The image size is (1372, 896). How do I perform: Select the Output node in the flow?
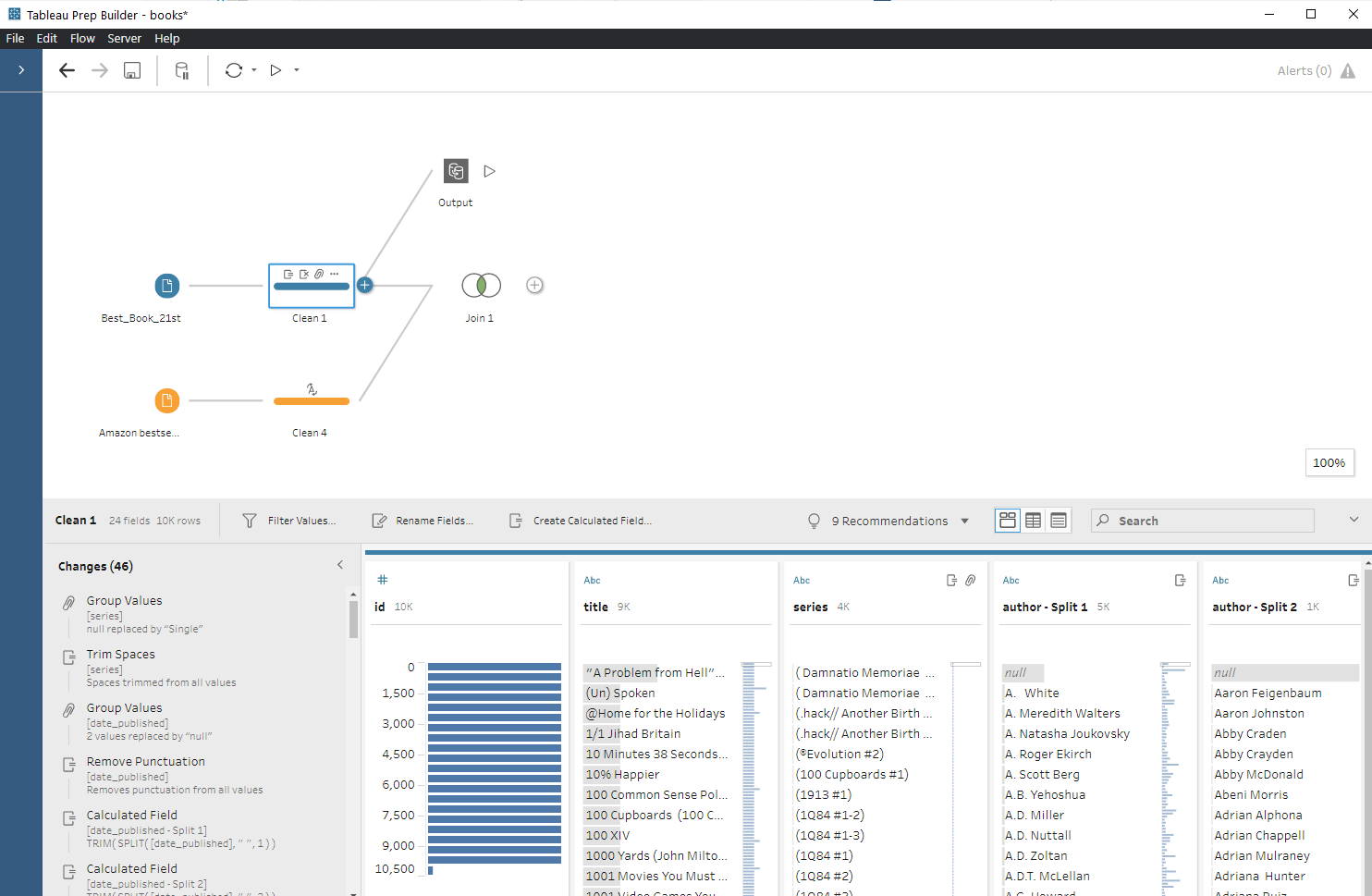[x=456, y=171]
